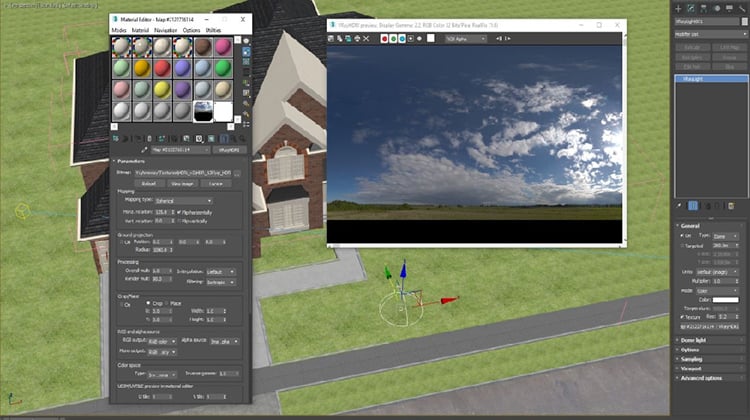Toggle Flip horizontally checkbox
Image resolution: width=750 pixels, height=420 pixels.
pyautogui.click(x=179, y=212)
